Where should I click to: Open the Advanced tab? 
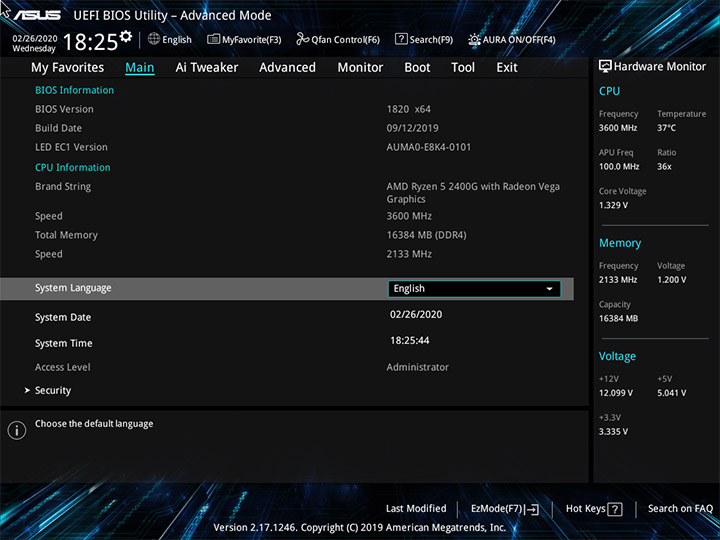coord(287,68)
